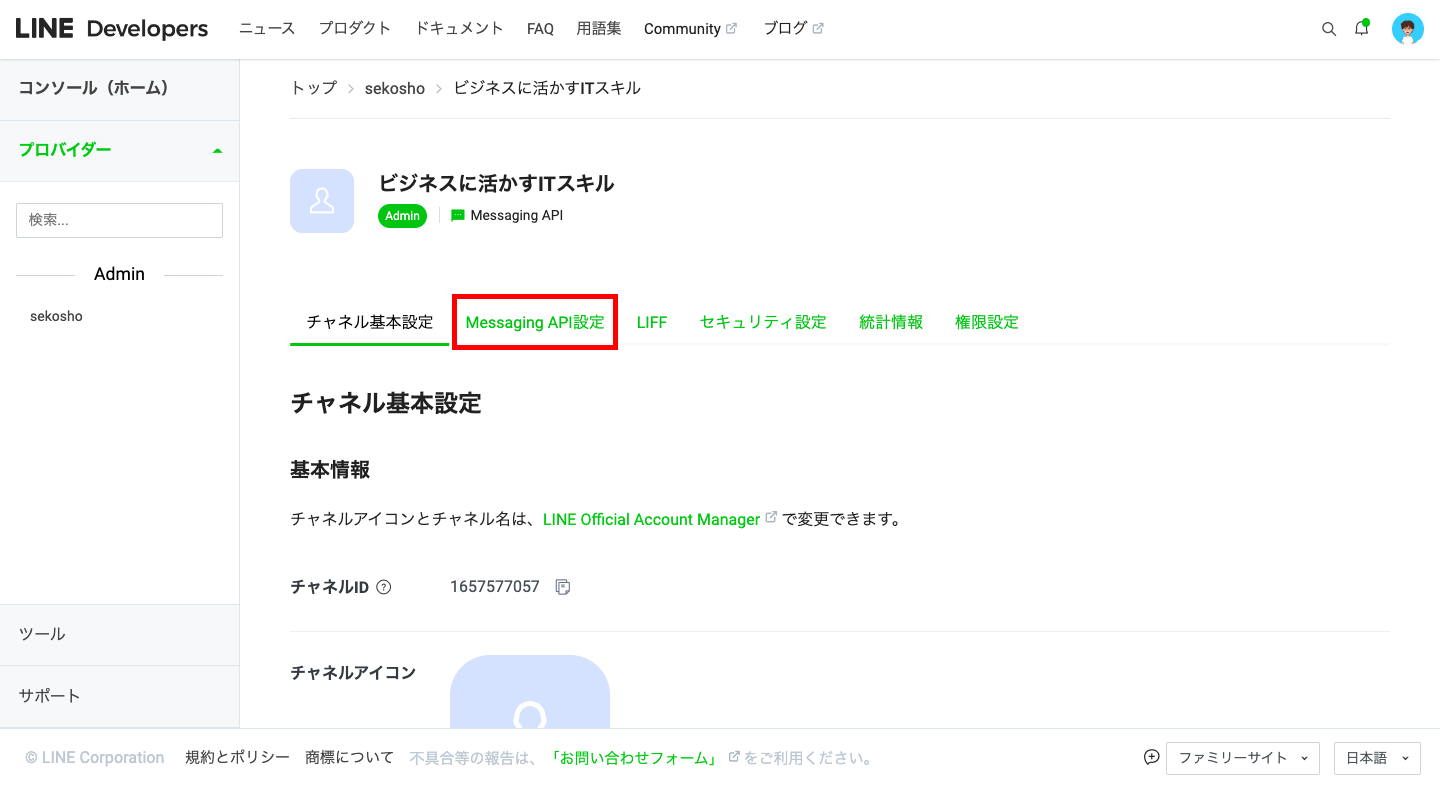Click the plus icon near ファミリーサイト footer
The height and width of the screenshot is (788, 1440).
1151,758
